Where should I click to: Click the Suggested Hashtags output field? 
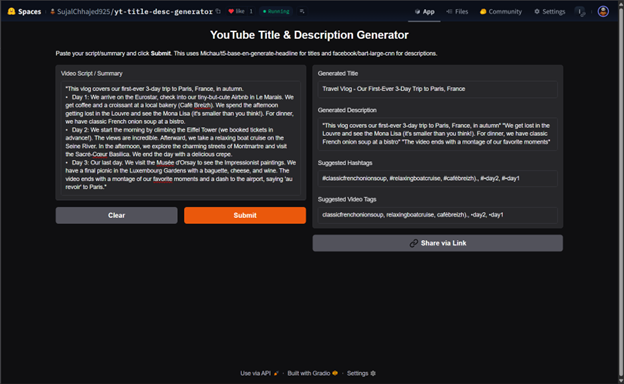[437, 178]
